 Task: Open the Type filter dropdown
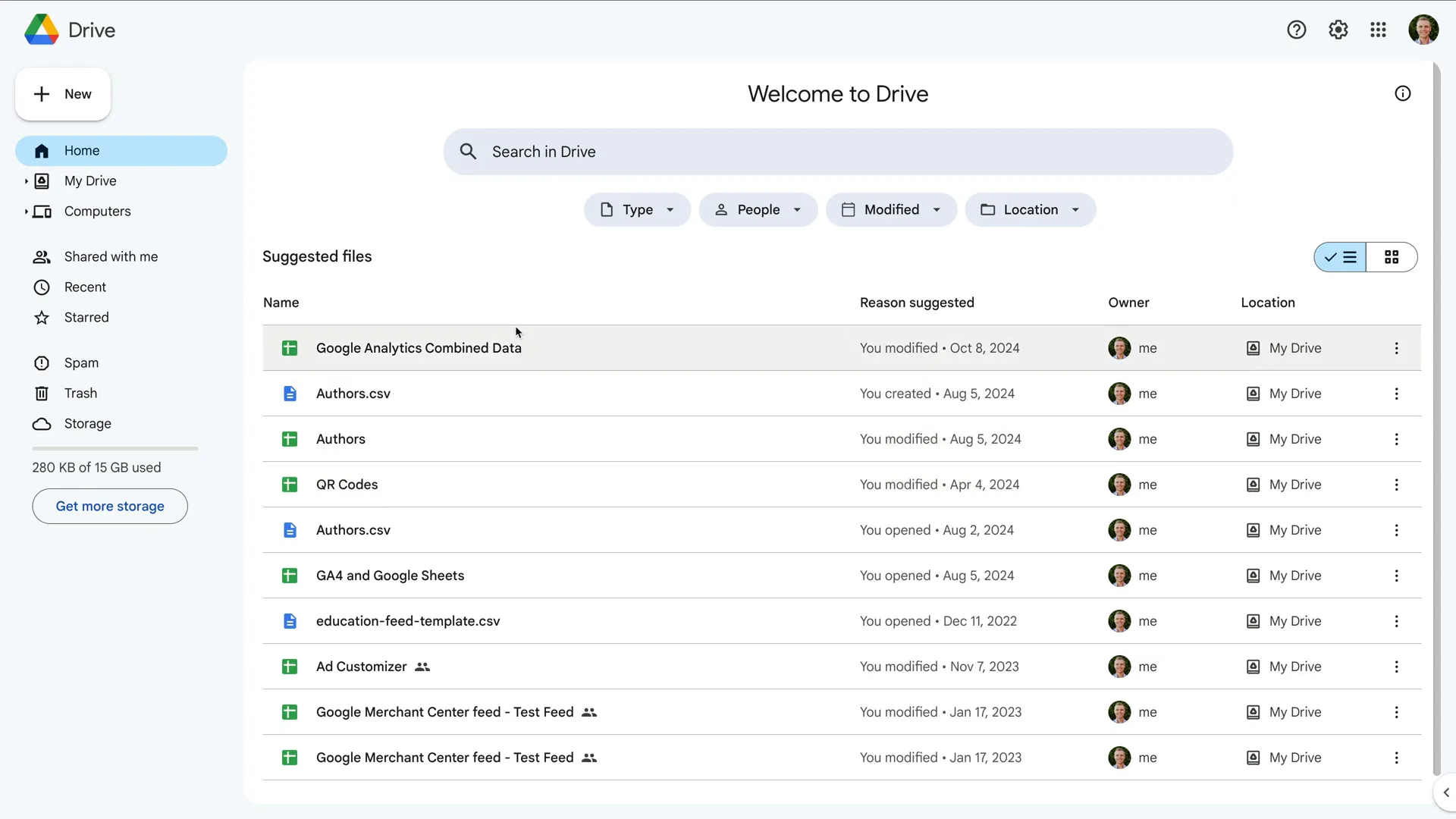click(x=636, y=209)
